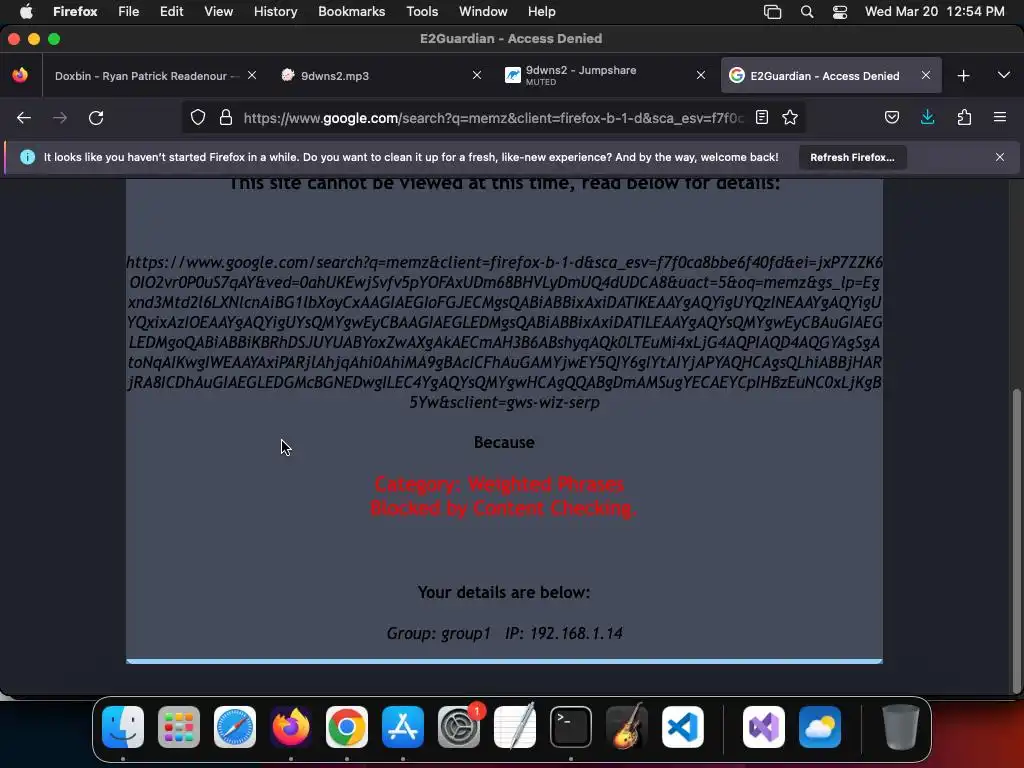The width and height of the screenshot is (1024, 768).
Task: Click the blocked Google search URL text
Action: click(504, 332)
